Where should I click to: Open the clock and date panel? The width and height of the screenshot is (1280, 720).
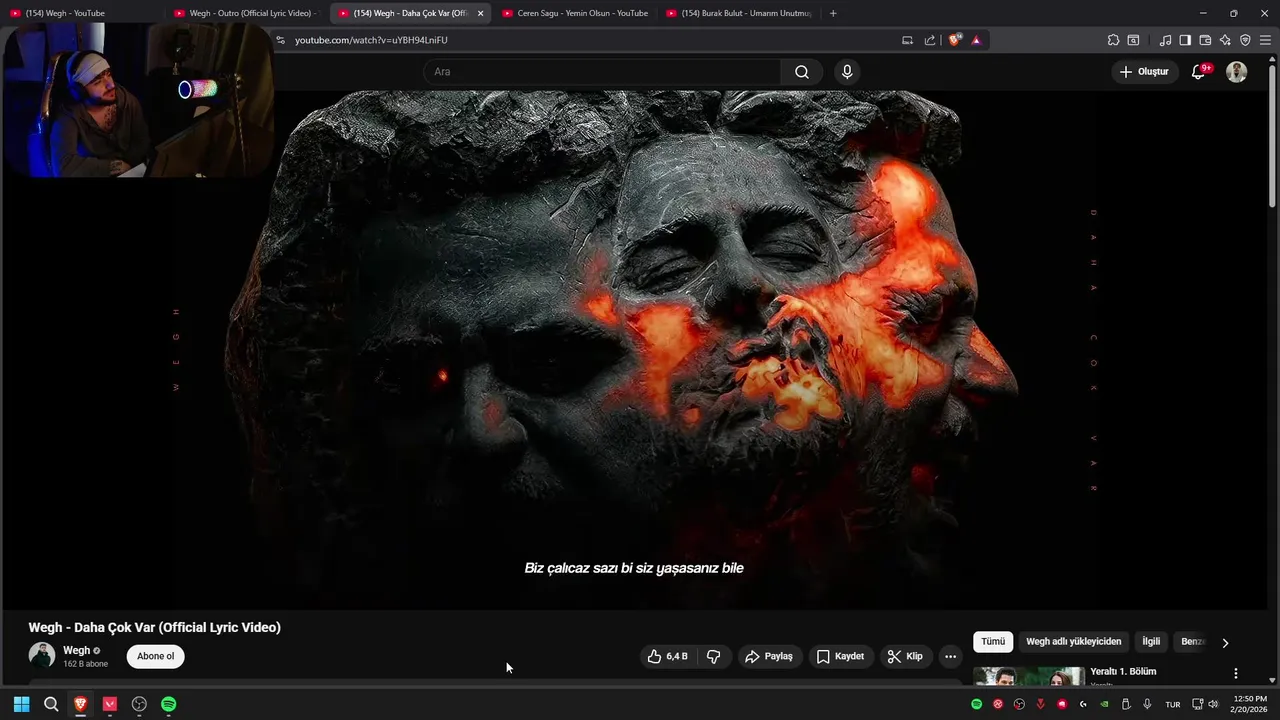point(1250,704)
